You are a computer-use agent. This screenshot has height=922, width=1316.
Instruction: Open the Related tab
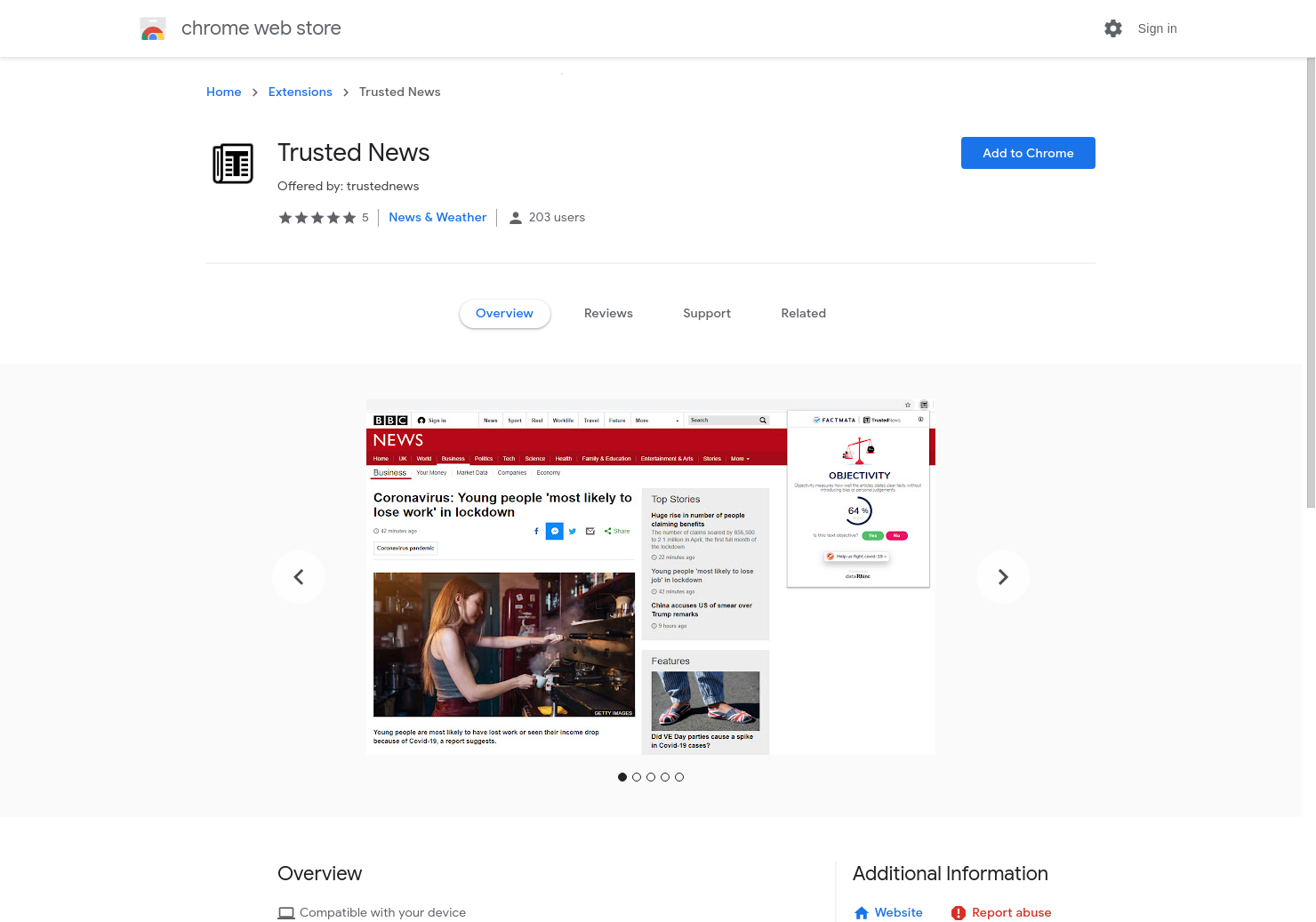point(804,314)
